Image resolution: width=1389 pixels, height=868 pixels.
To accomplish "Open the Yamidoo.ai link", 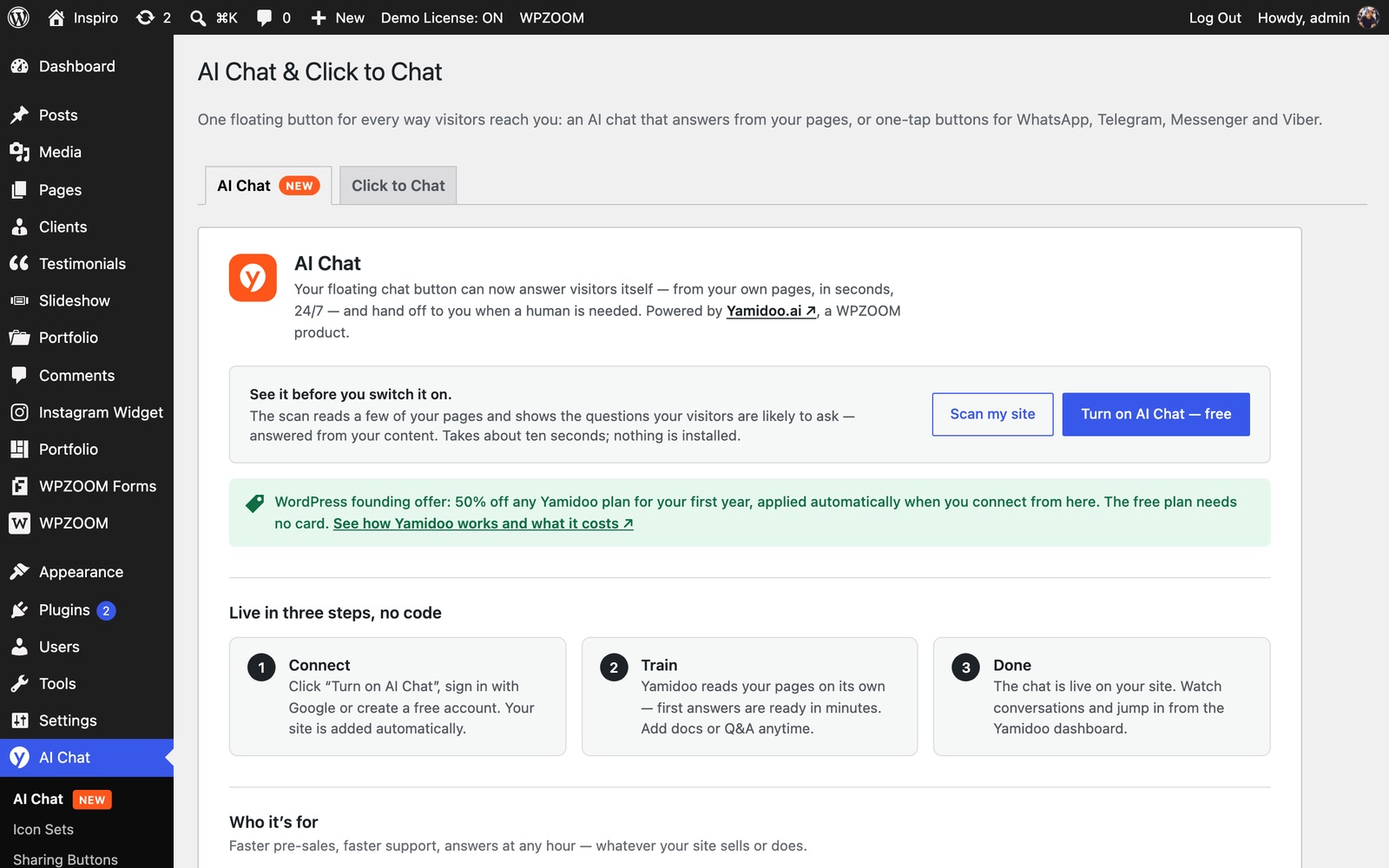I will point(771,311).
